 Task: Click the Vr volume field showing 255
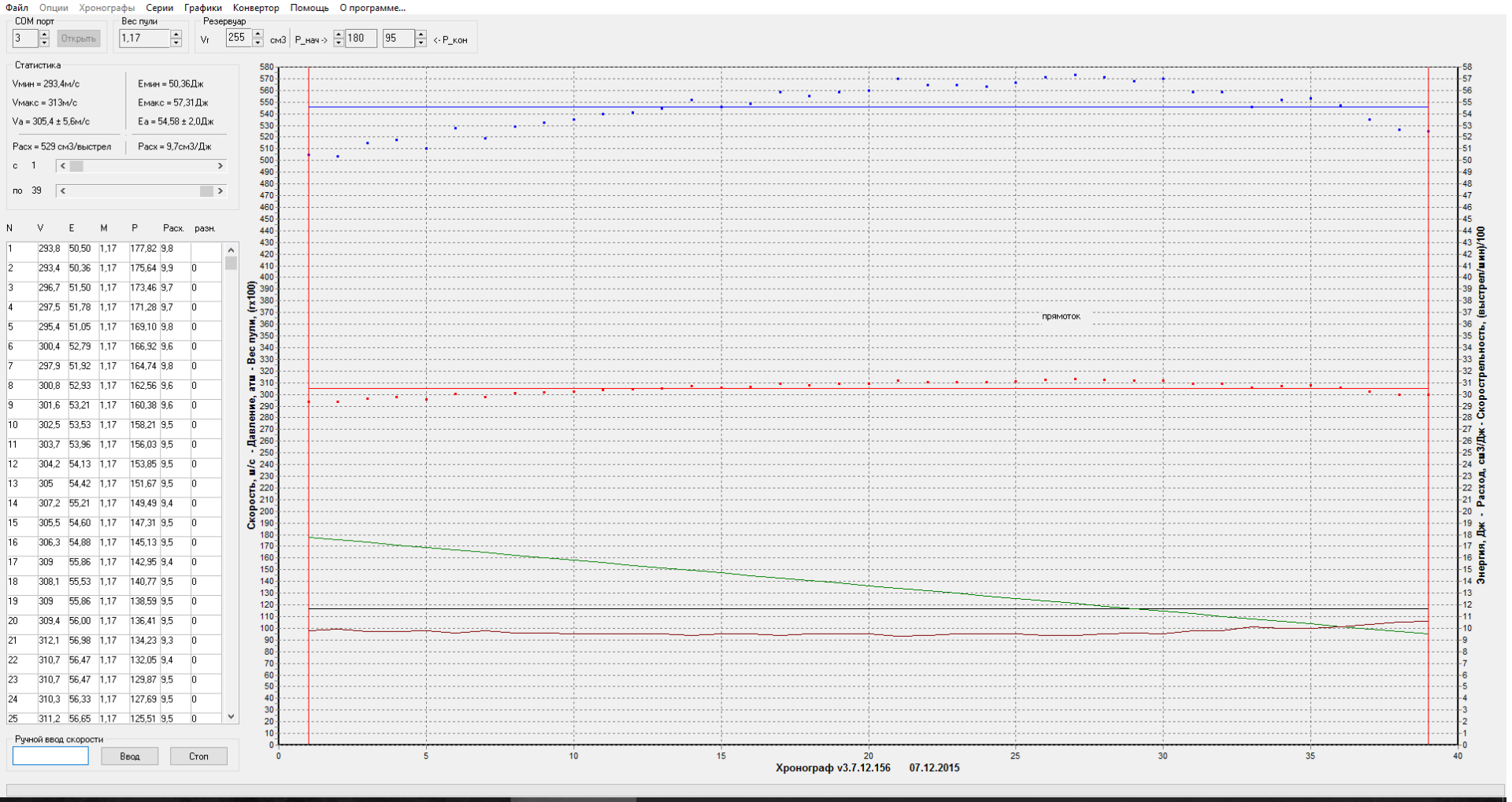tap(238, 39)
